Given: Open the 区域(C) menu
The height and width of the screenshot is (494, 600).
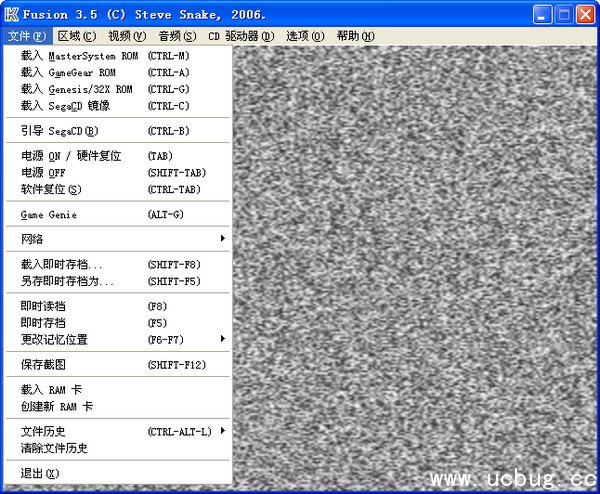Looking at the screenshot, I should [77, 36].
